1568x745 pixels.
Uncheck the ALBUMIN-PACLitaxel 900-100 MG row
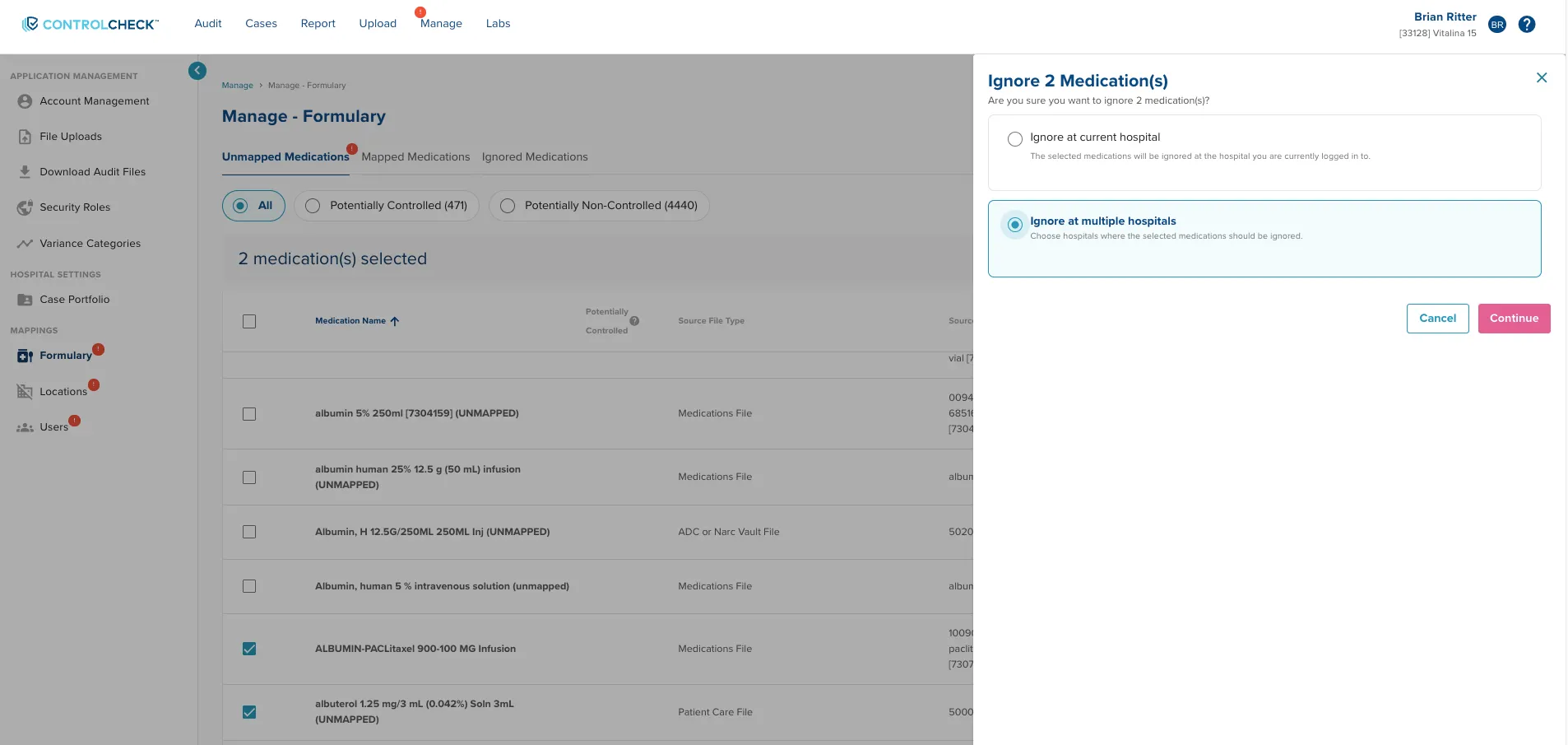pyautogui.click(x=249, y=649)
